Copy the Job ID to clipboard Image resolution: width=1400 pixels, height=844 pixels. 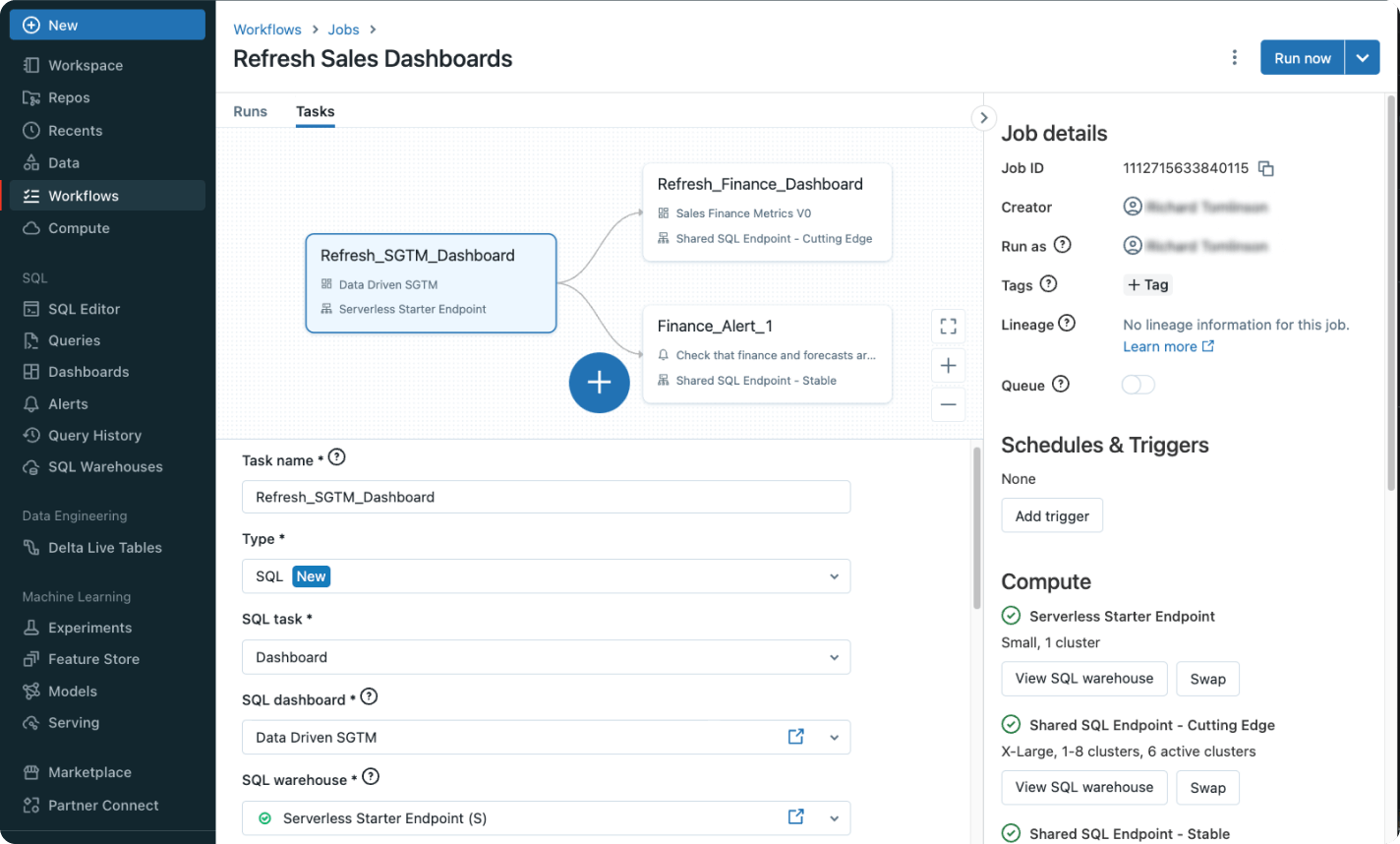coord(1266,168)
